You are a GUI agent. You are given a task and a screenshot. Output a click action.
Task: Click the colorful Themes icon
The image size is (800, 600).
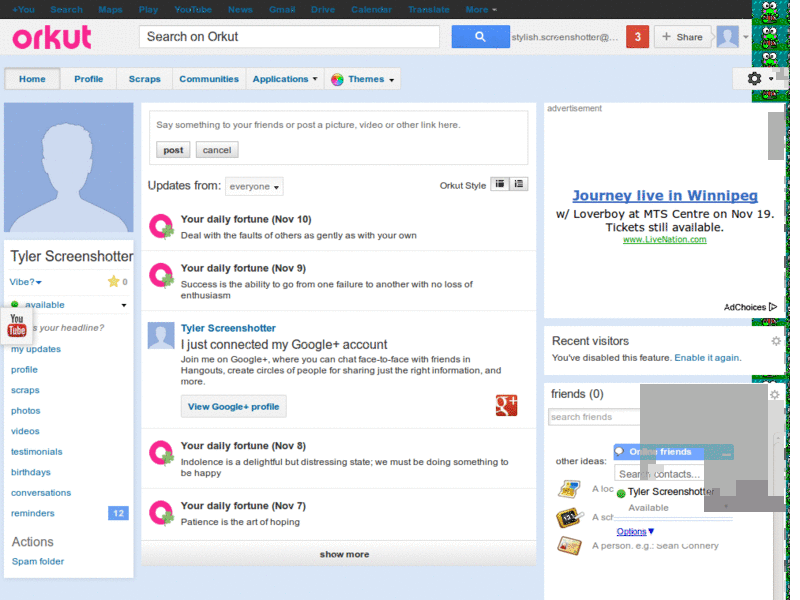(337, 80)
